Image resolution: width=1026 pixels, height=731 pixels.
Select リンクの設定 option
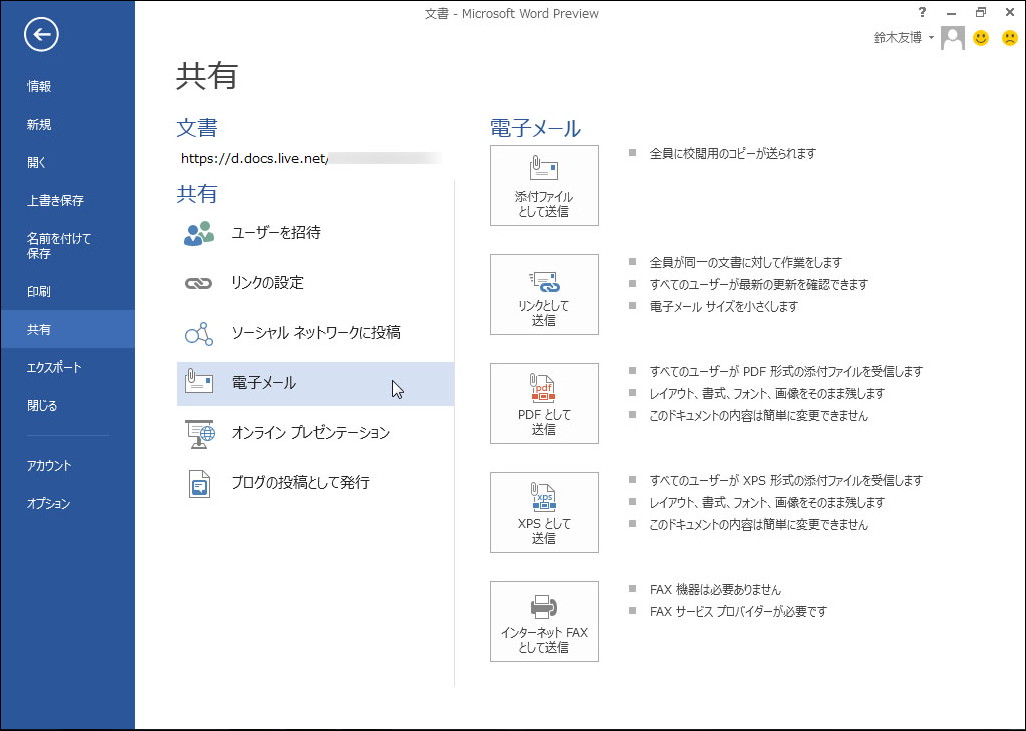point(315,283)
